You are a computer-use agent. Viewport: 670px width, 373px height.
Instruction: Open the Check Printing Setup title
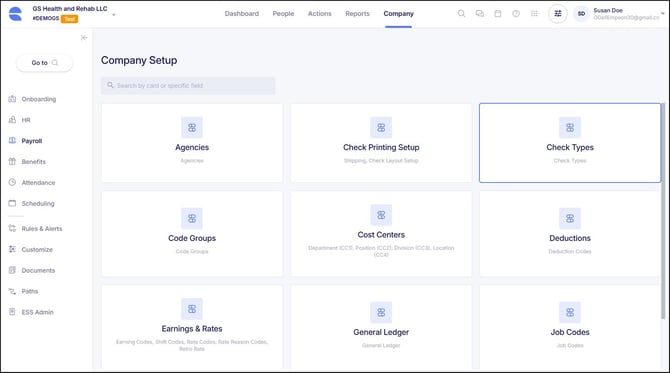(x=381, y=147)
